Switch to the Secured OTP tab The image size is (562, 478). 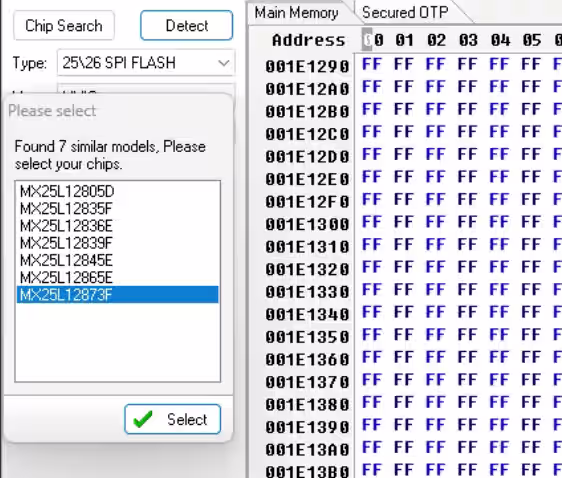click(405, 13)
